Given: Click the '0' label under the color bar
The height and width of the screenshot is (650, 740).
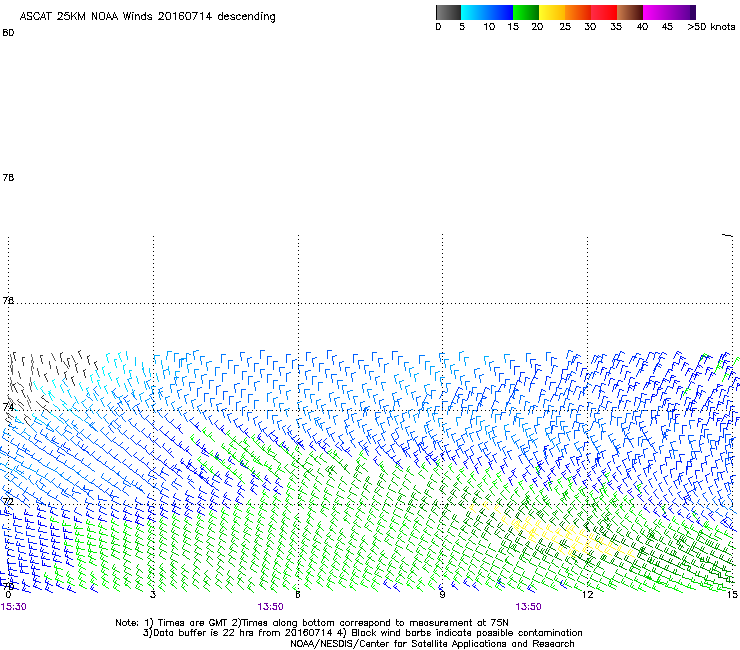Looking at the screenshot, I should [438, 27].
